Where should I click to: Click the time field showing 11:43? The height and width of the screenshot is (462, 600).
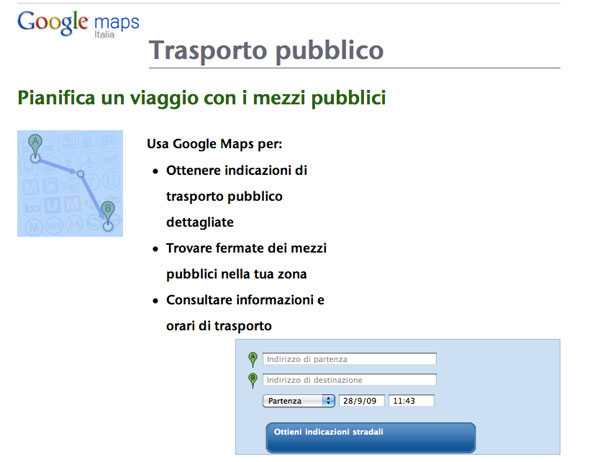411,401
